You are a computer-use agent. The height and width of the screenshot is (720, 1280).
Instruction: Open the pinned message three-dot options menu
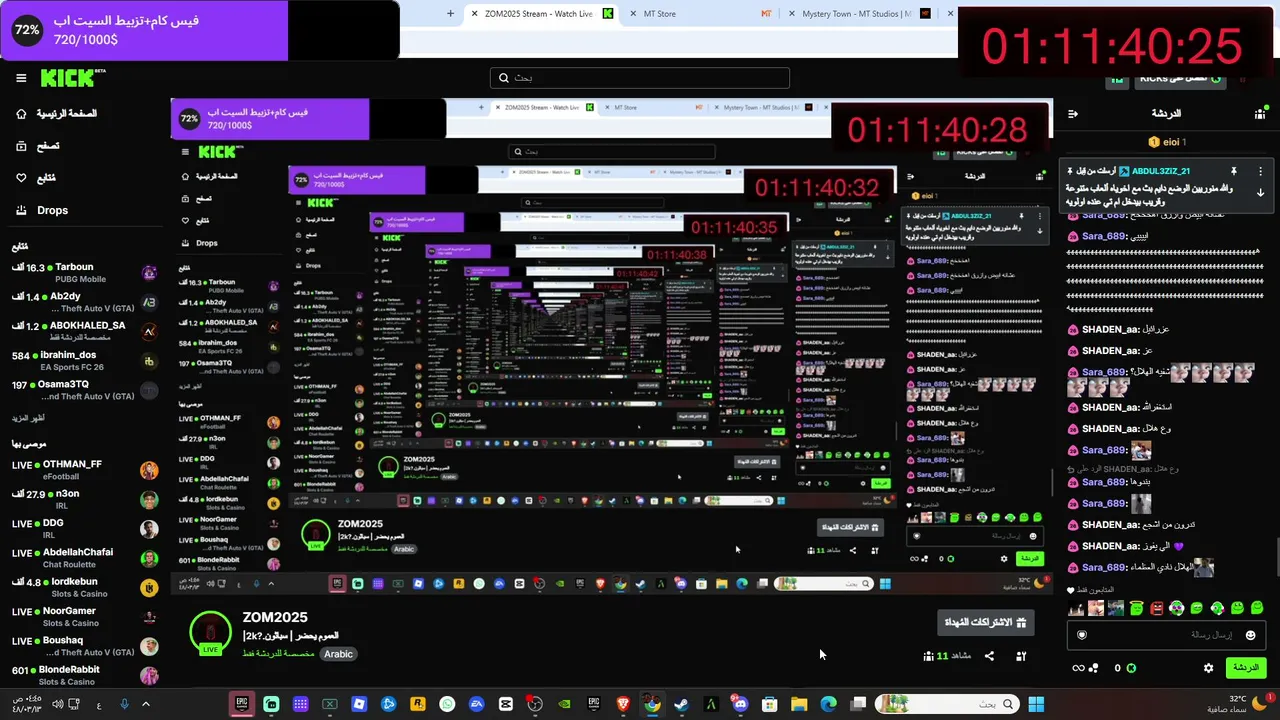(1260, 171)
